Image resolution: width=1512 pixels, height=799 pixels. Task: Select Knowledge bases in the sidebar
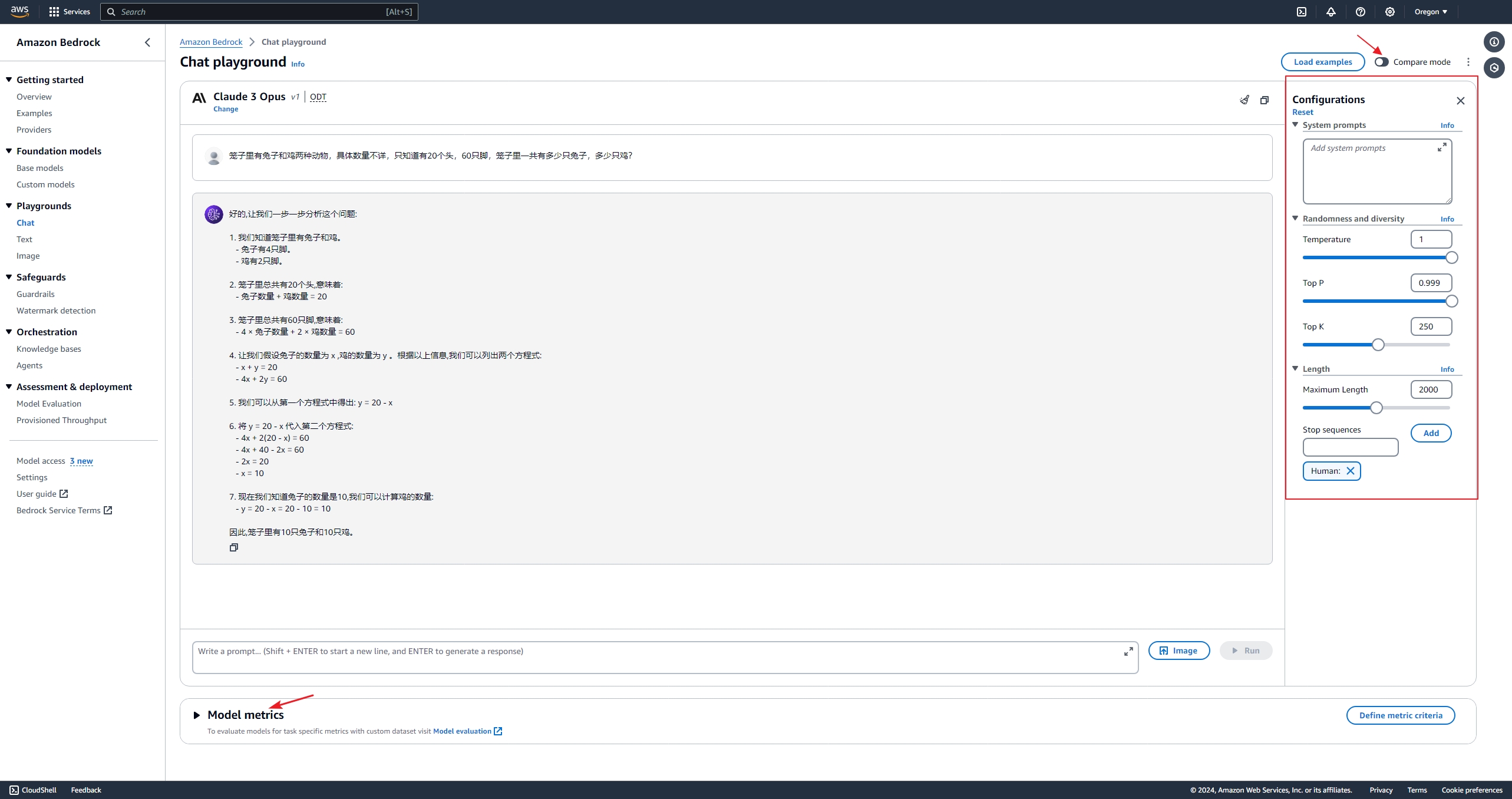tap(49, 349)
